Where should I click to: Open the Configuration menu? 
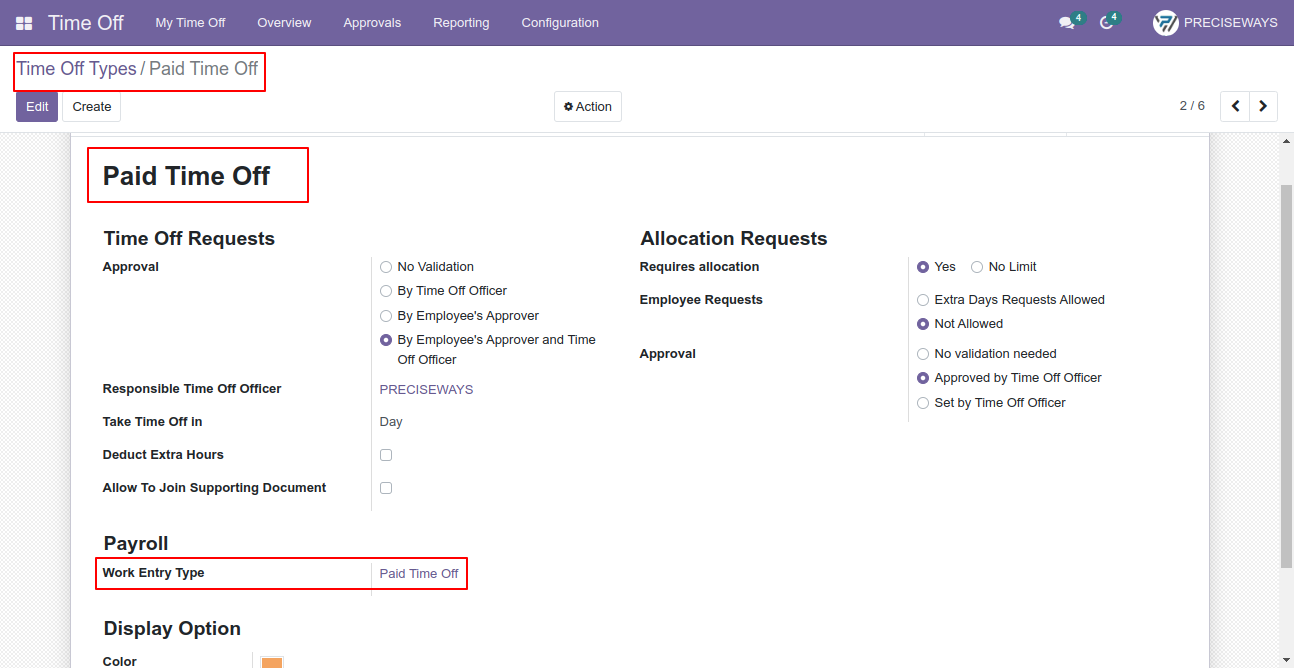pyautogui.click(x=560, y=23)
